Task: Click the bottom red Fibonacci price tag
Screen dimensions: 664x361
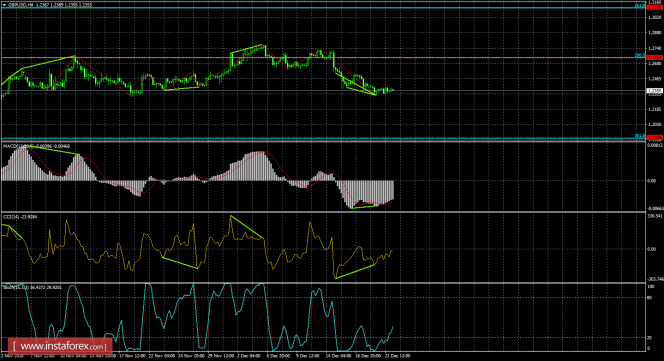Action: click(655, 137)
